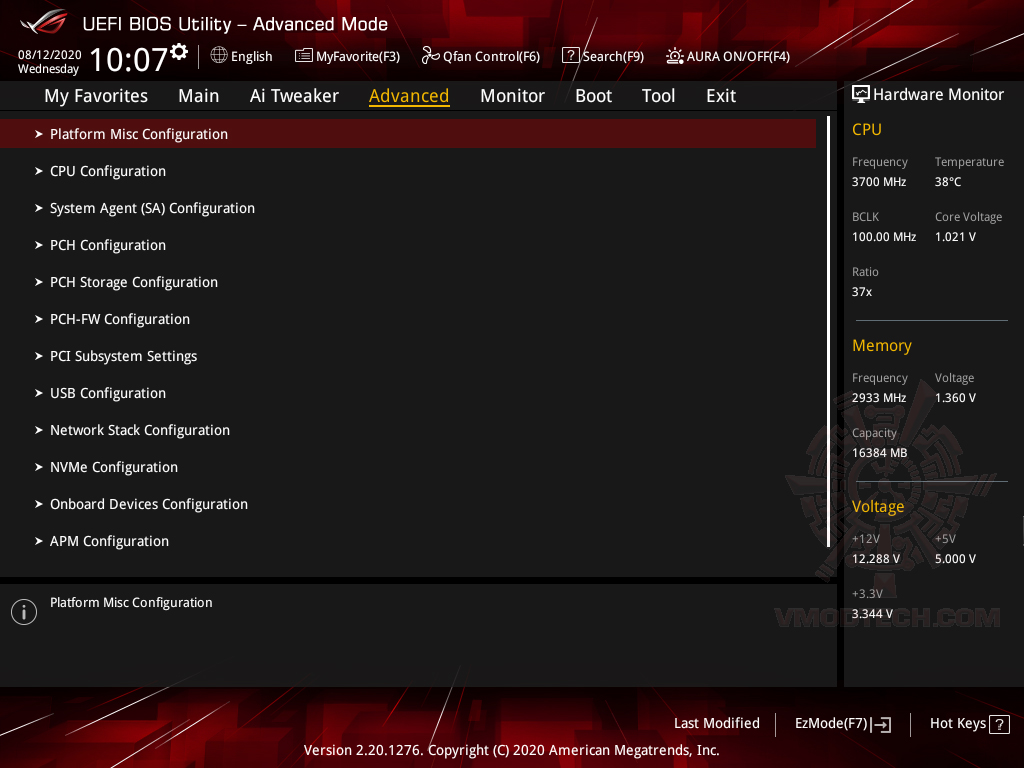This screenshot has width=1024, height=768.
Task: Click the ROG logo icon
Action: click(43, 22)
